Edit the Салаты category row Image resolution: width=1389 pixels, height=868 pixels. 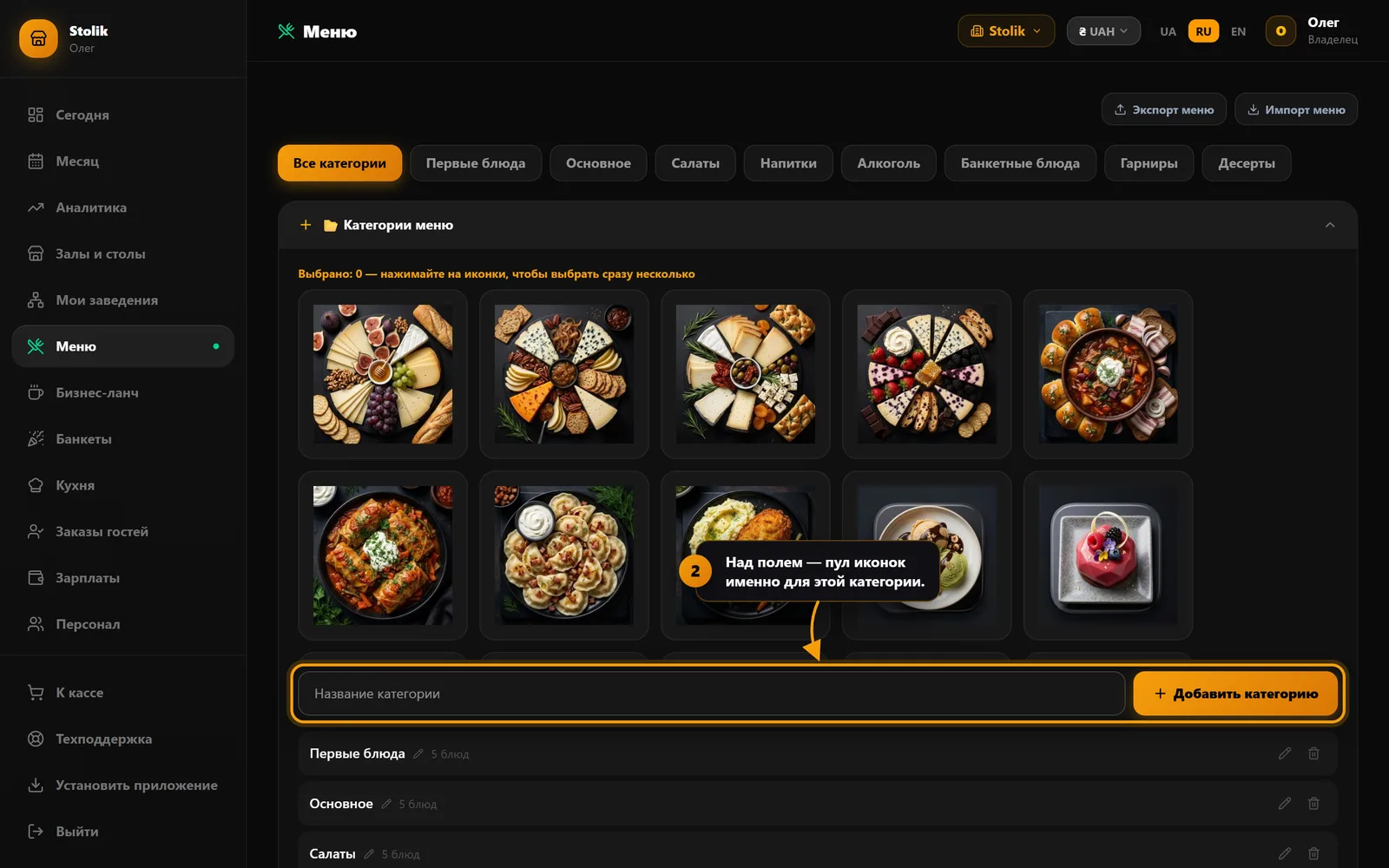1285,854
